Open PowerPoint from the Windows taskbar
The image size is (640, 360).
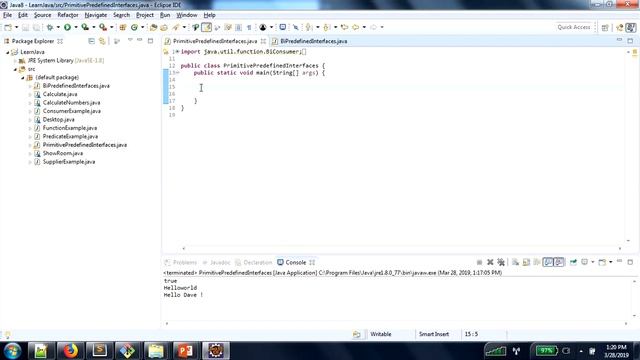point(185,351)
